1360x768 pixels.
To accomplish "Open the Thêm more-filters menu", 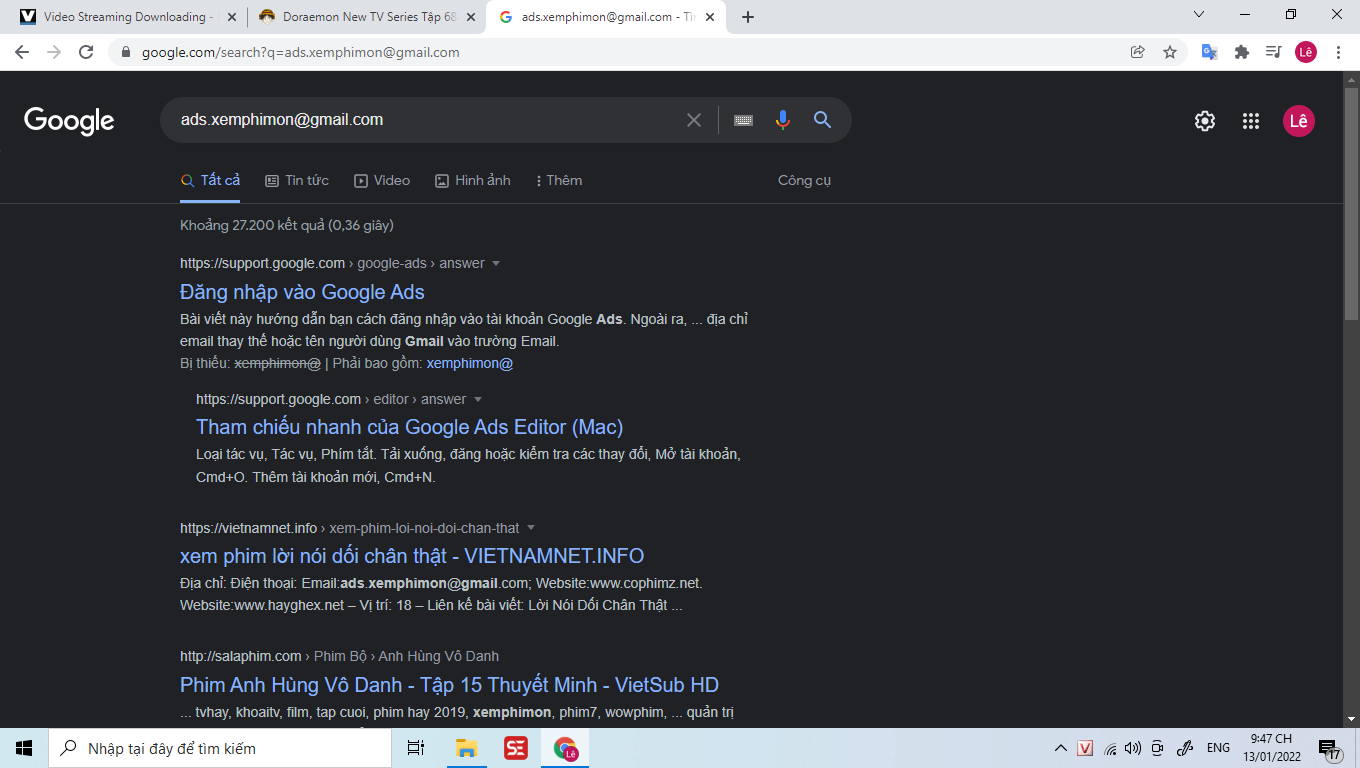I will (x=558, y=181).
